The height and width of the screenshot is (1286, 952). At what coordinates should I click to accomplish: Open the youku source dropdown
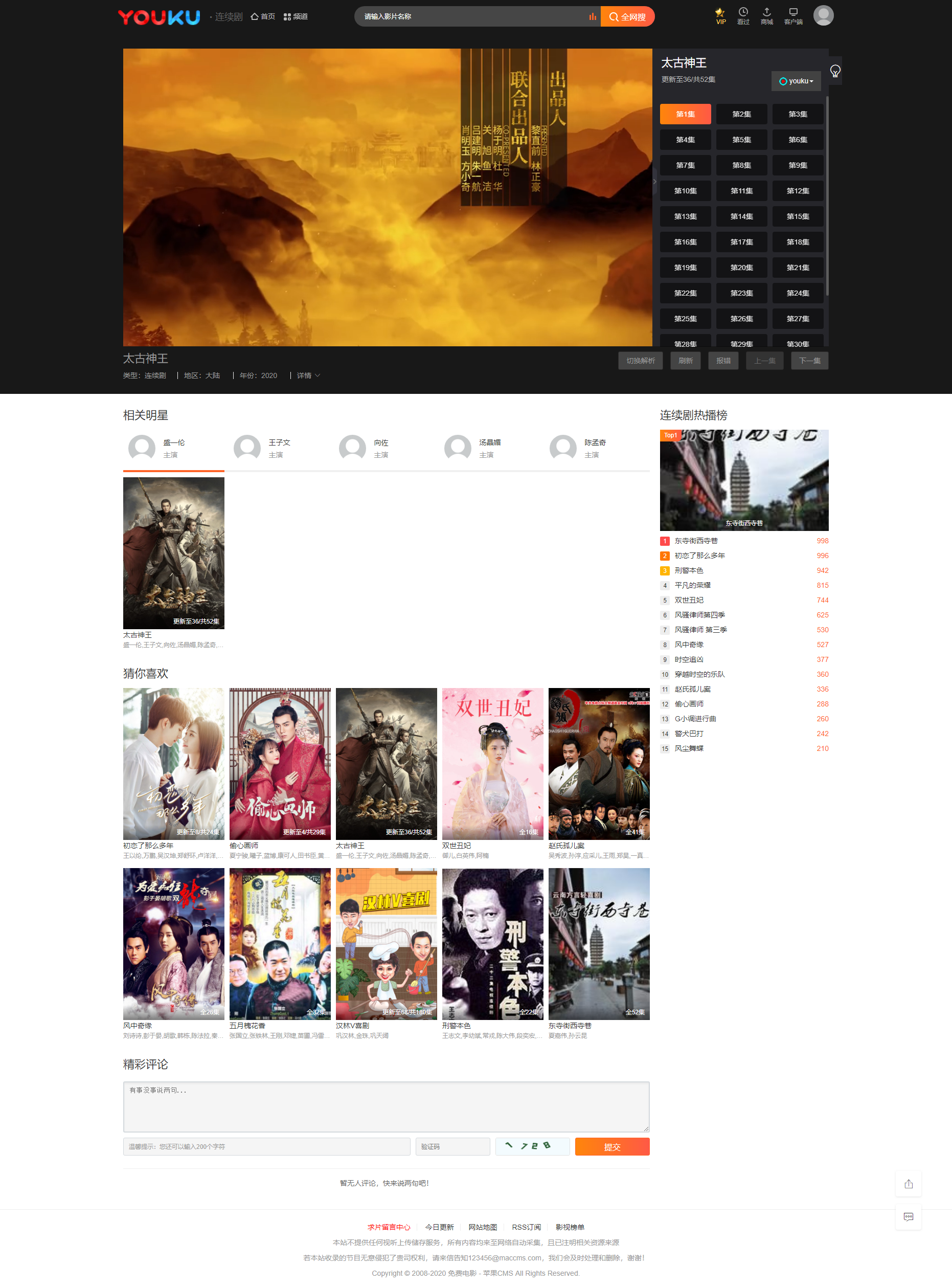tap(796, 81)
